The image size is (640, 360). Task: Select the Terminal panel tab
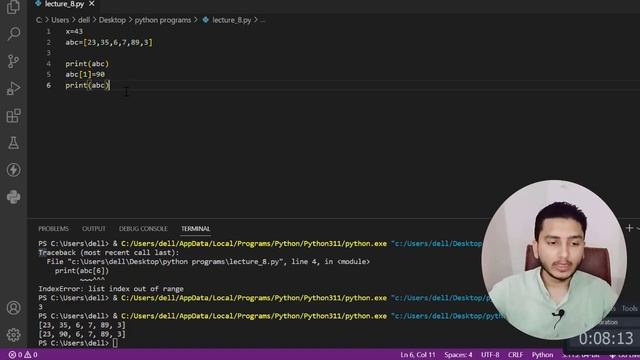pos(196,229)
